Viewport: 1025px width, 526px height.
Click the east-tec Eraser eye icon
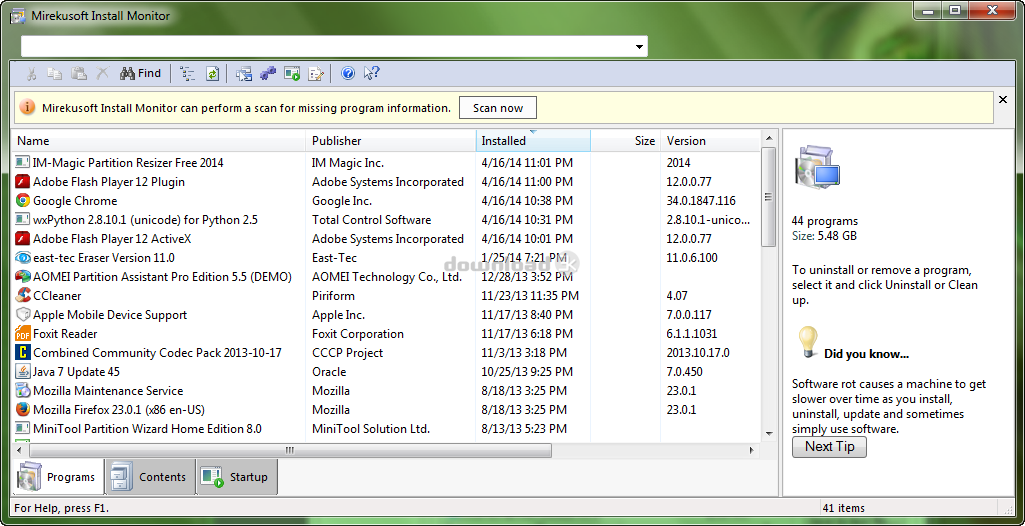[23, 257]
